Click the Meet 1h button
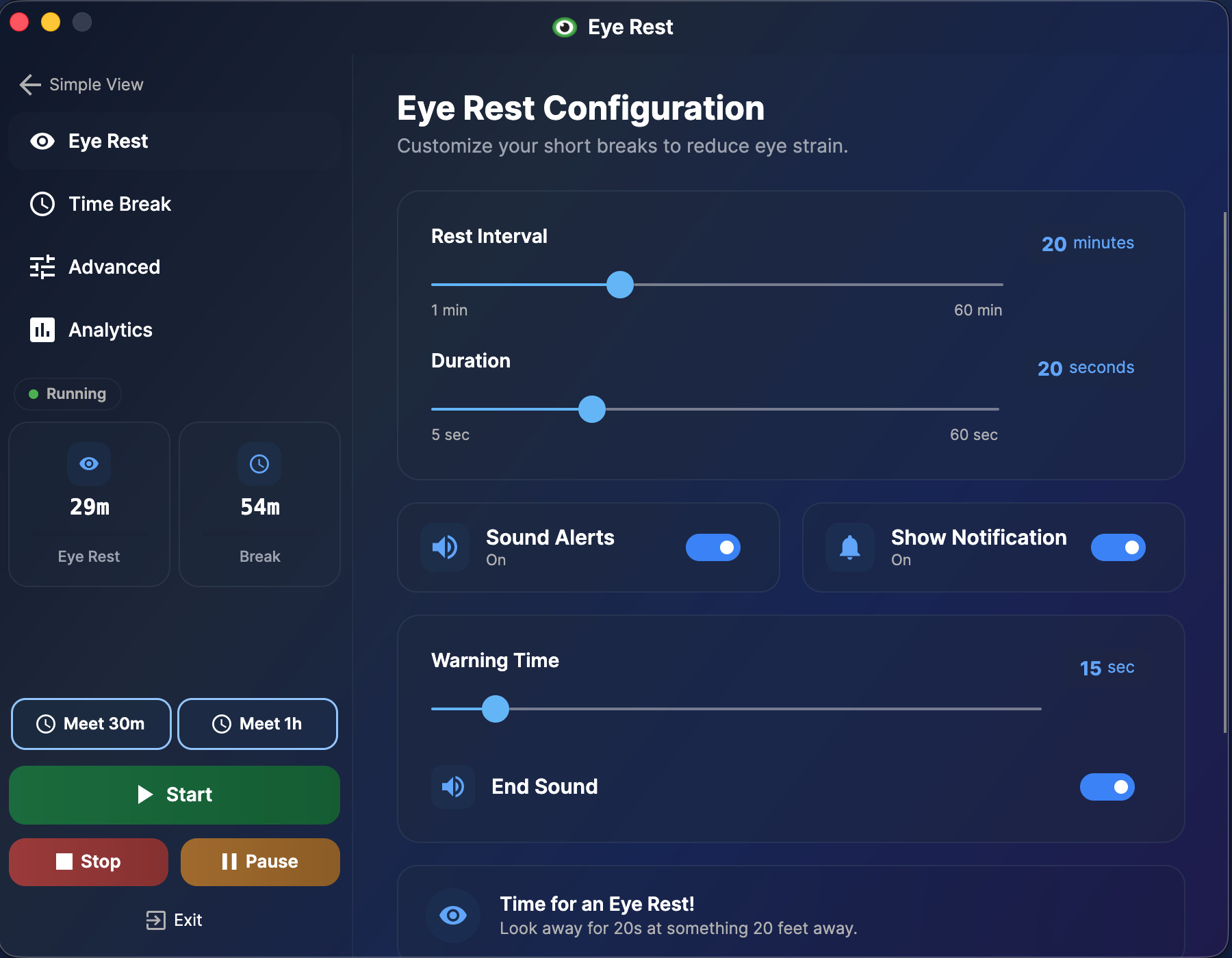 pyautogui.click(x=257, y=724)
